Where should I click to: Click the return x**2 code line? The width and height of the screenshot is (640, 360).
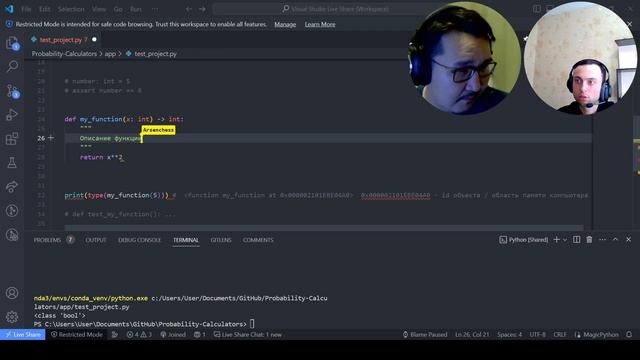[x=101, y=157]
